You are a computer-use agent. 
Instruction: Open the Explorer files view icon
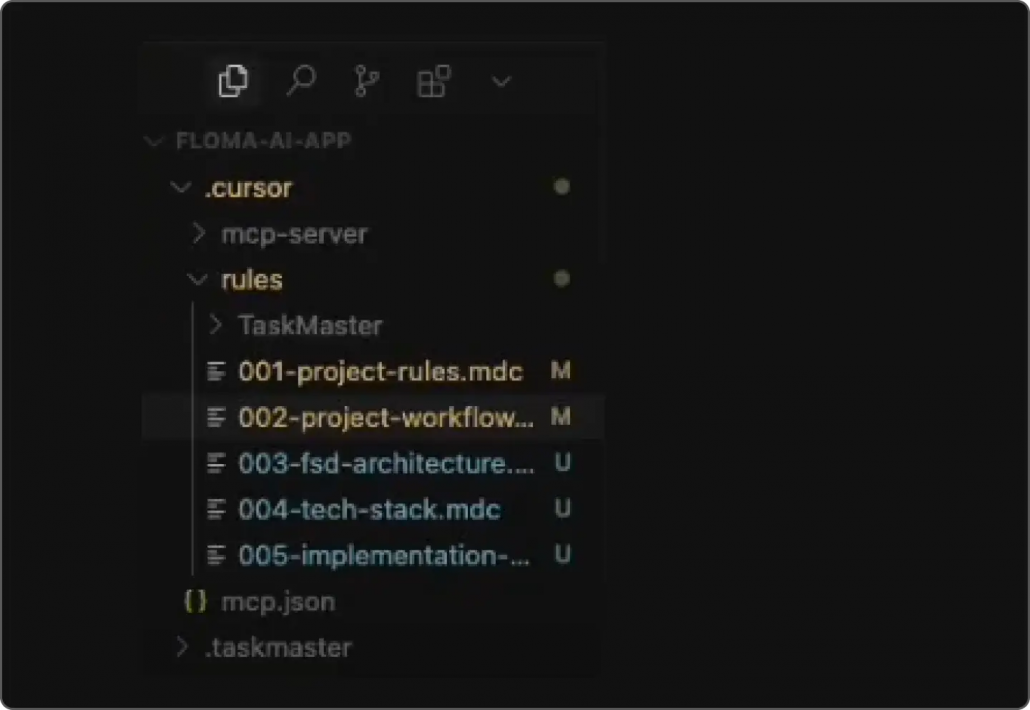(233, 81)
